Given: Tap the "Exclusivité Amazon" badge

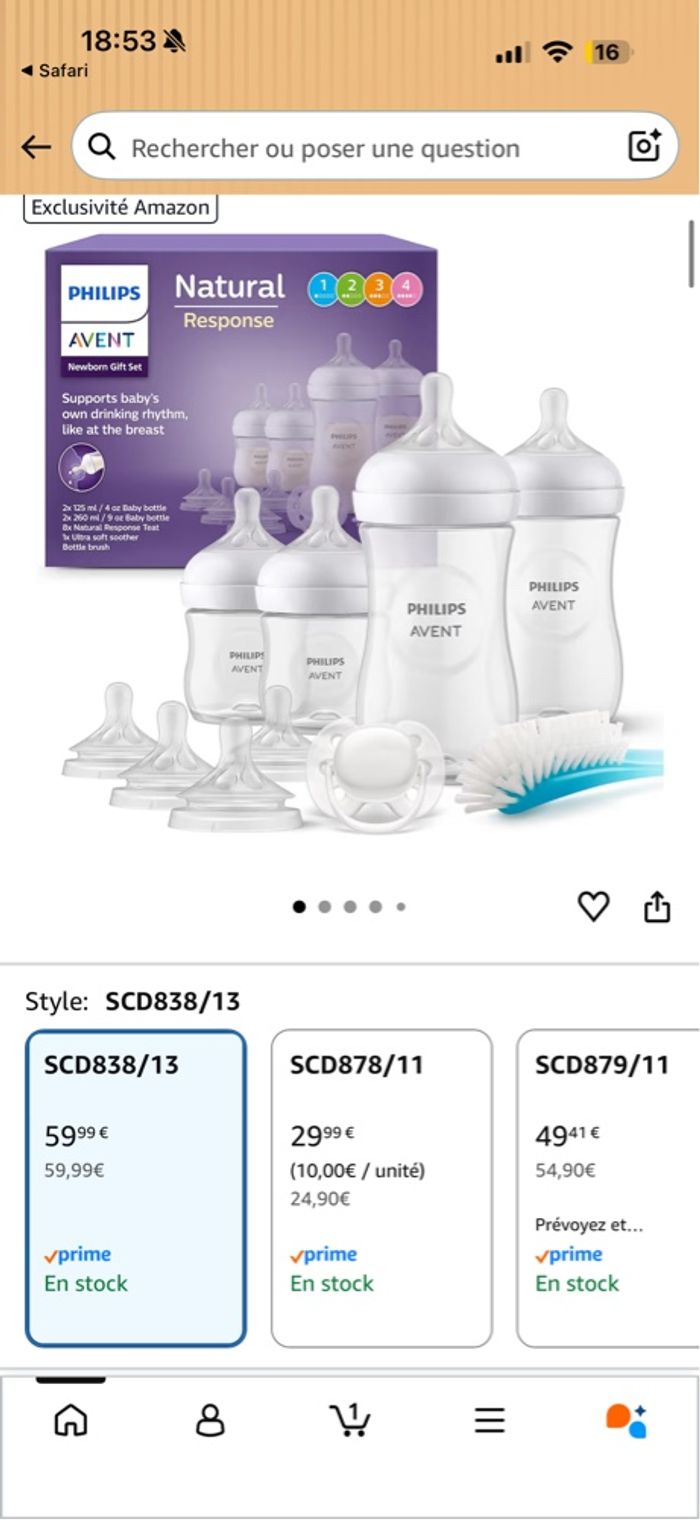Looking at the screenshot, I should 120,207.
